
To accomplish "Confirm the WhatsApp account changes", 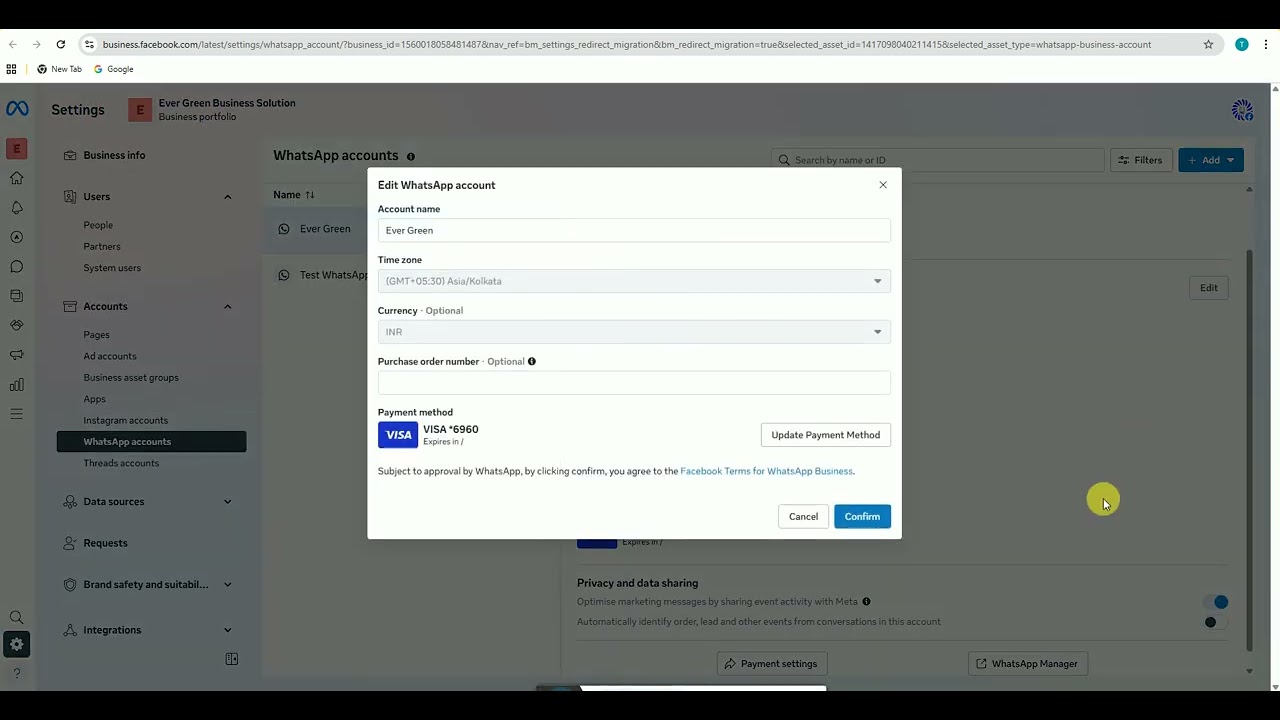I will point(862,517).
